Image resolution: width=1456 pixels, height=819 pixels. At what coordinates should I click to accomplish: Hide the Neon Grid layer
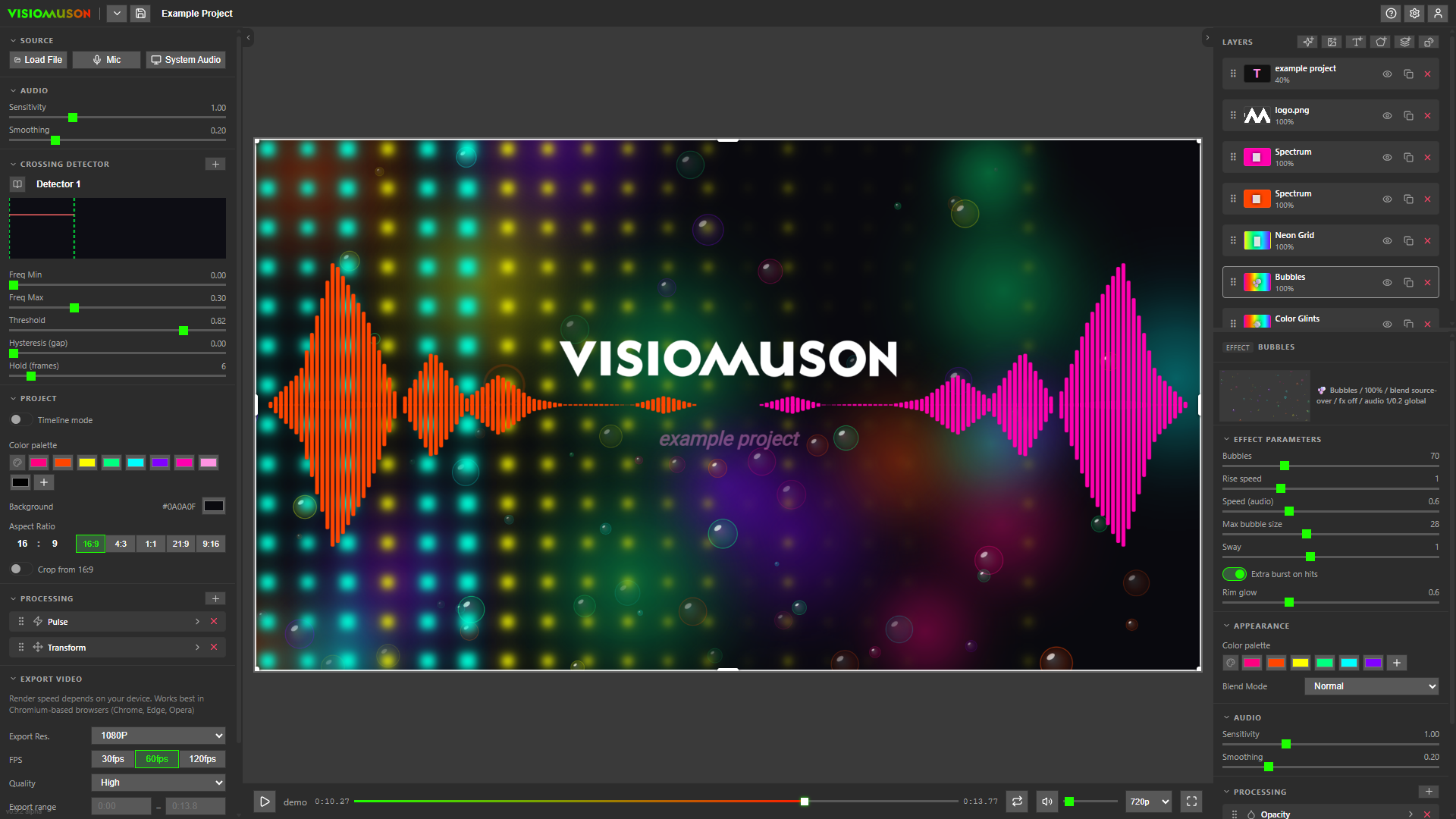[x=1387, y=241]
